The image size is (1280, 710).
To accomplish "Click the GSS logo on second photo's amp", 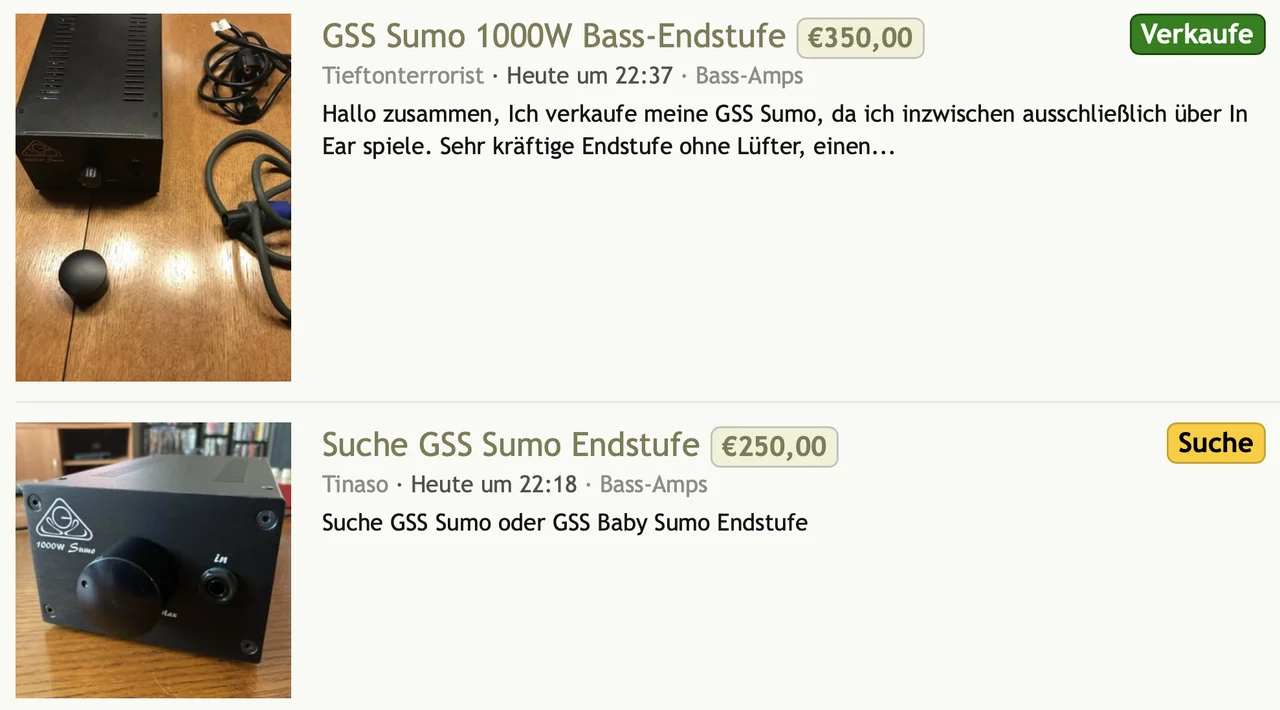I will tap(64, 519).
